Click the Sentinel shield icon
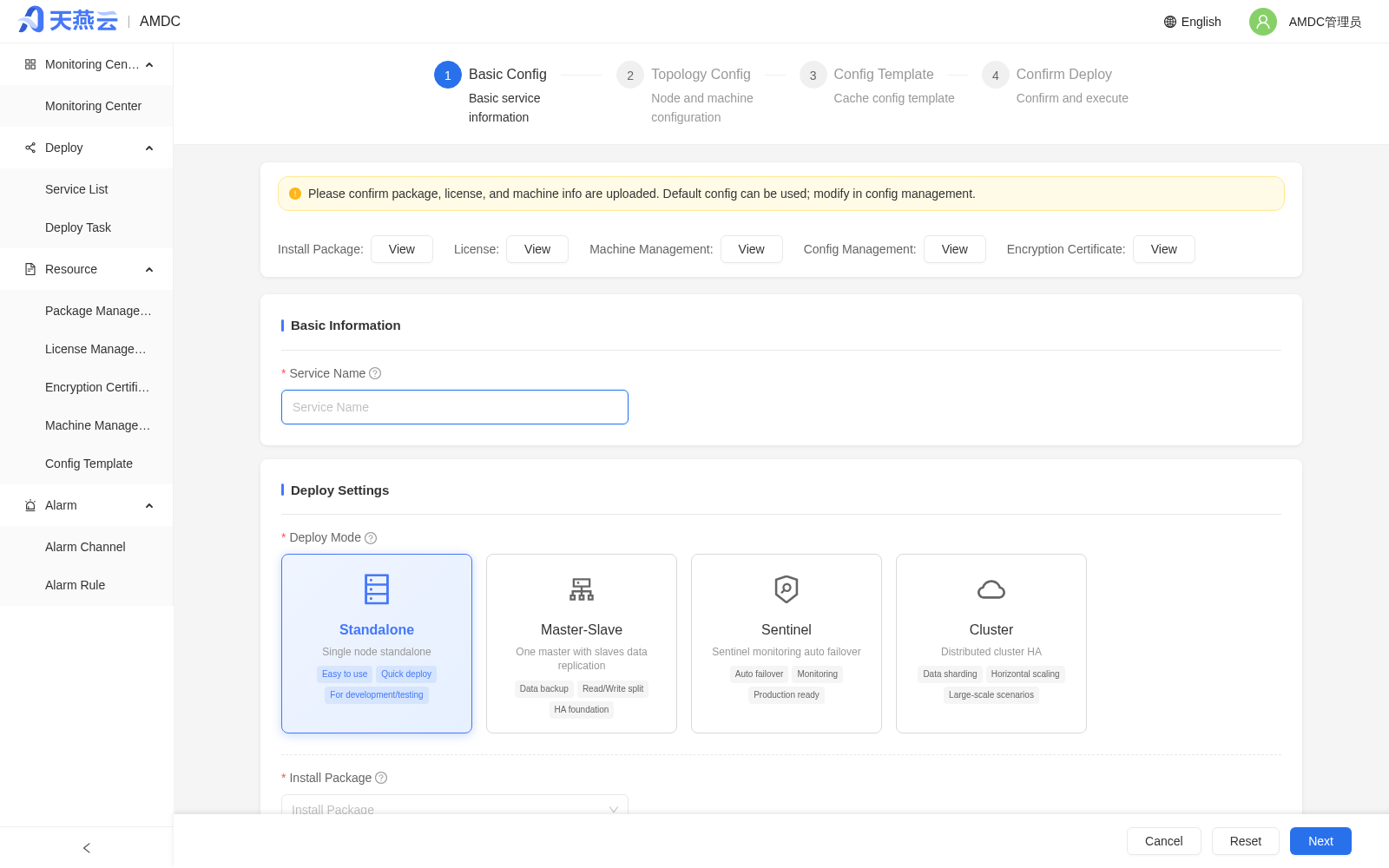 pyautogui.click(x=787, y=589)
